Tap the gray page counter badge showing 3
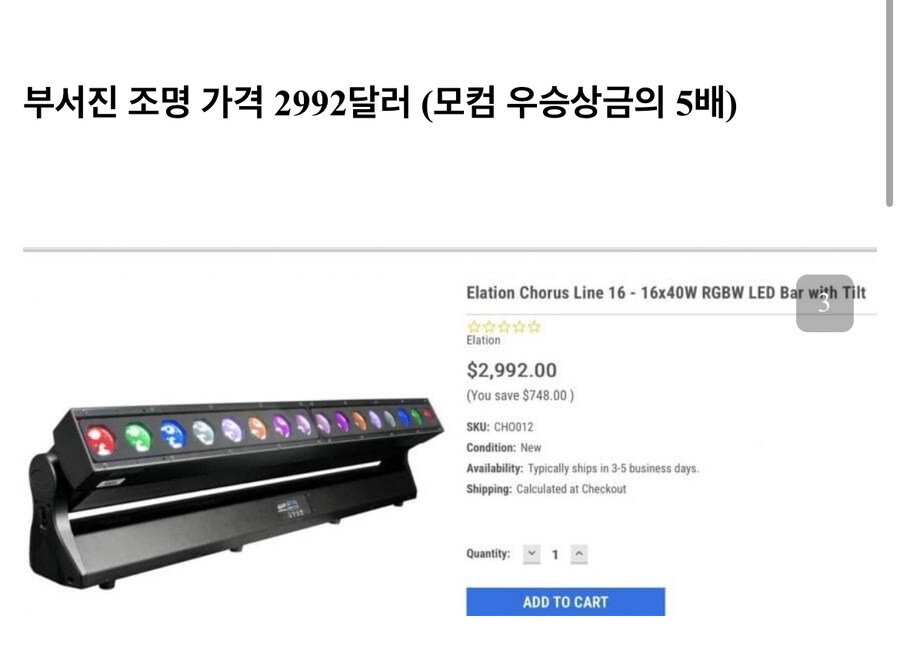 coord(824,303)
